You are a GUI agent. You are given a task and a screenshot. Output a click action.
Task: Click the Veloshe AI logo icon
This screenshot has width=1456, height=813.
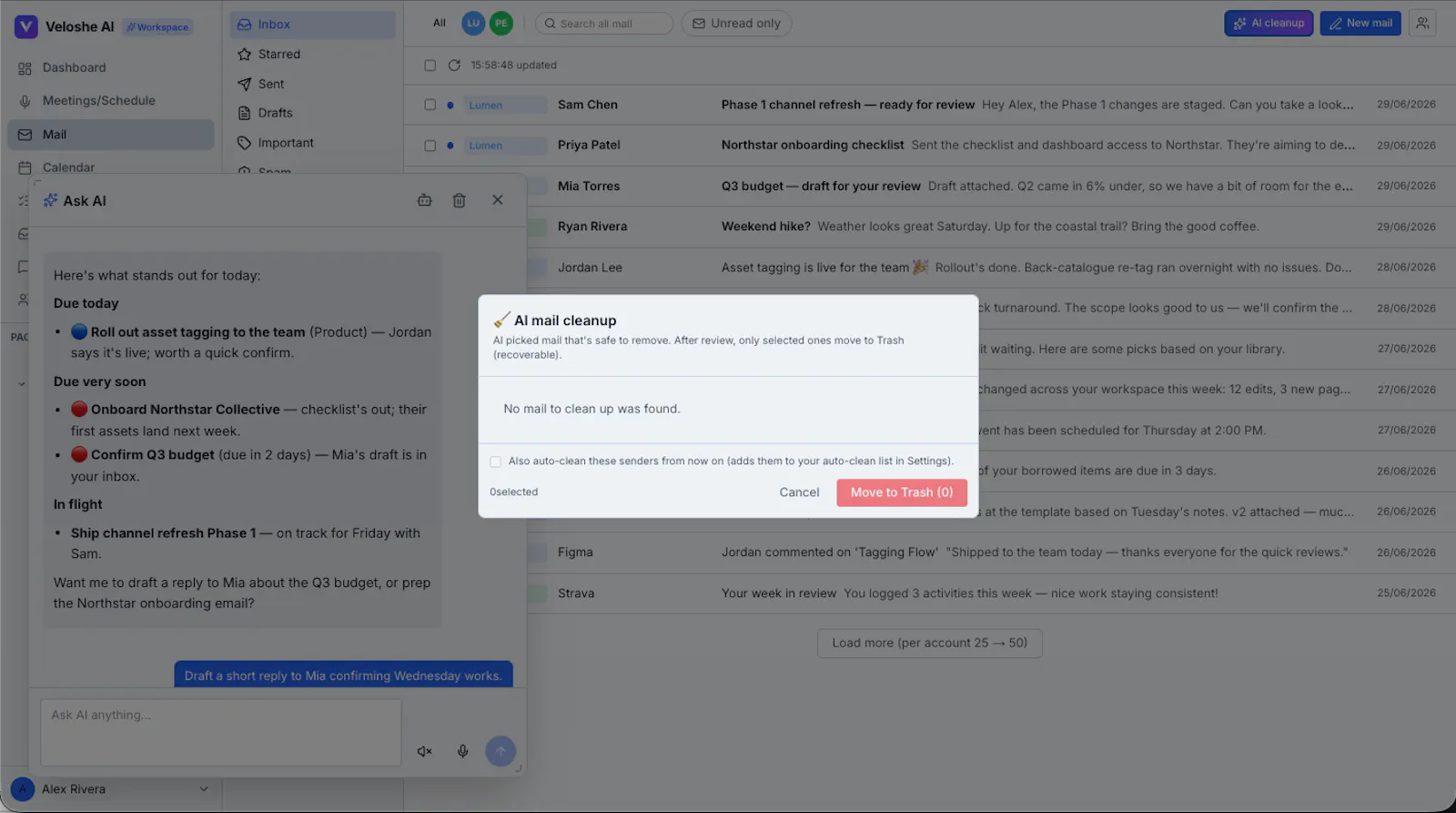click(x=25, y=26)
